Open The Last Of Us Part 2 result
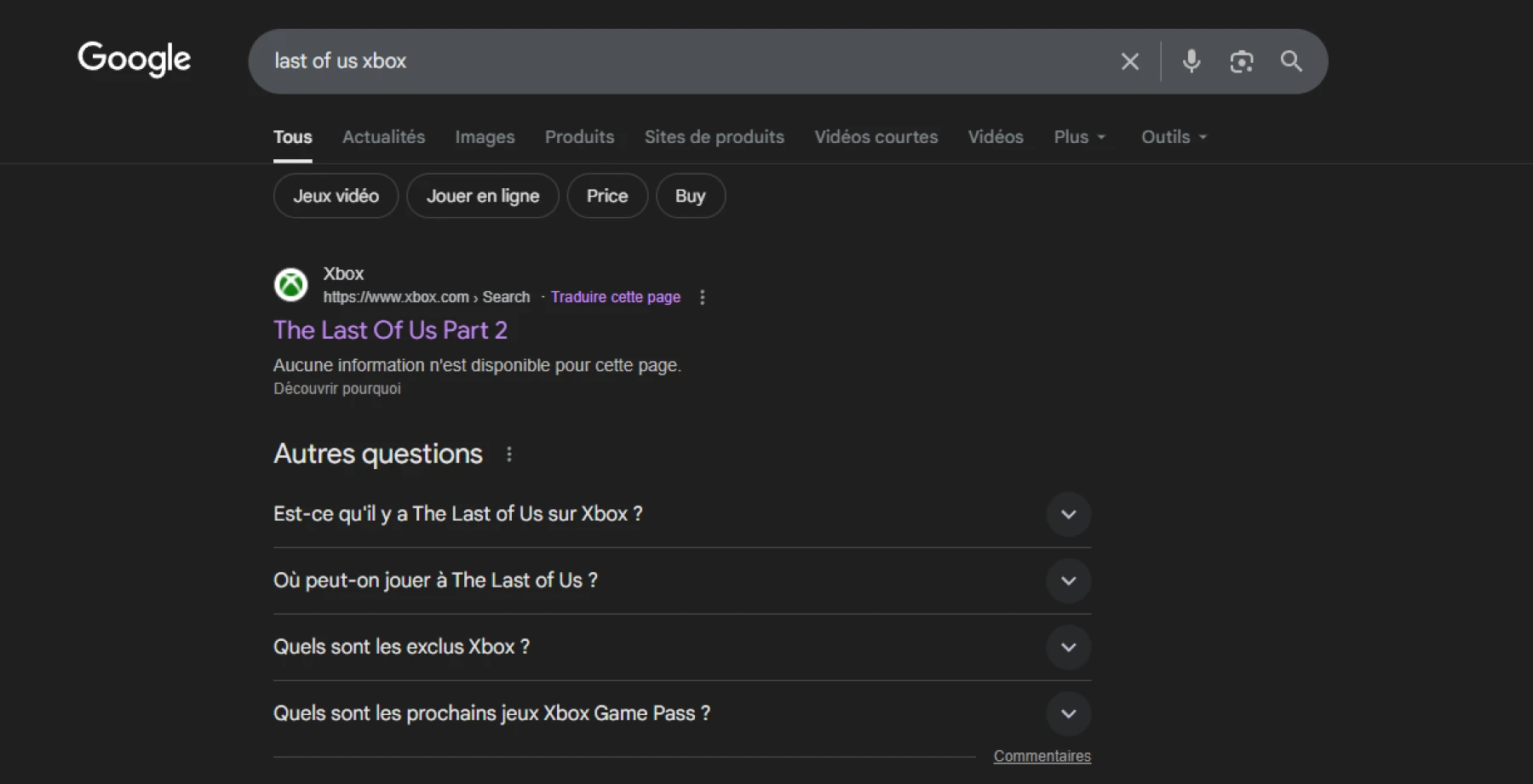 (x=390, y=330)
